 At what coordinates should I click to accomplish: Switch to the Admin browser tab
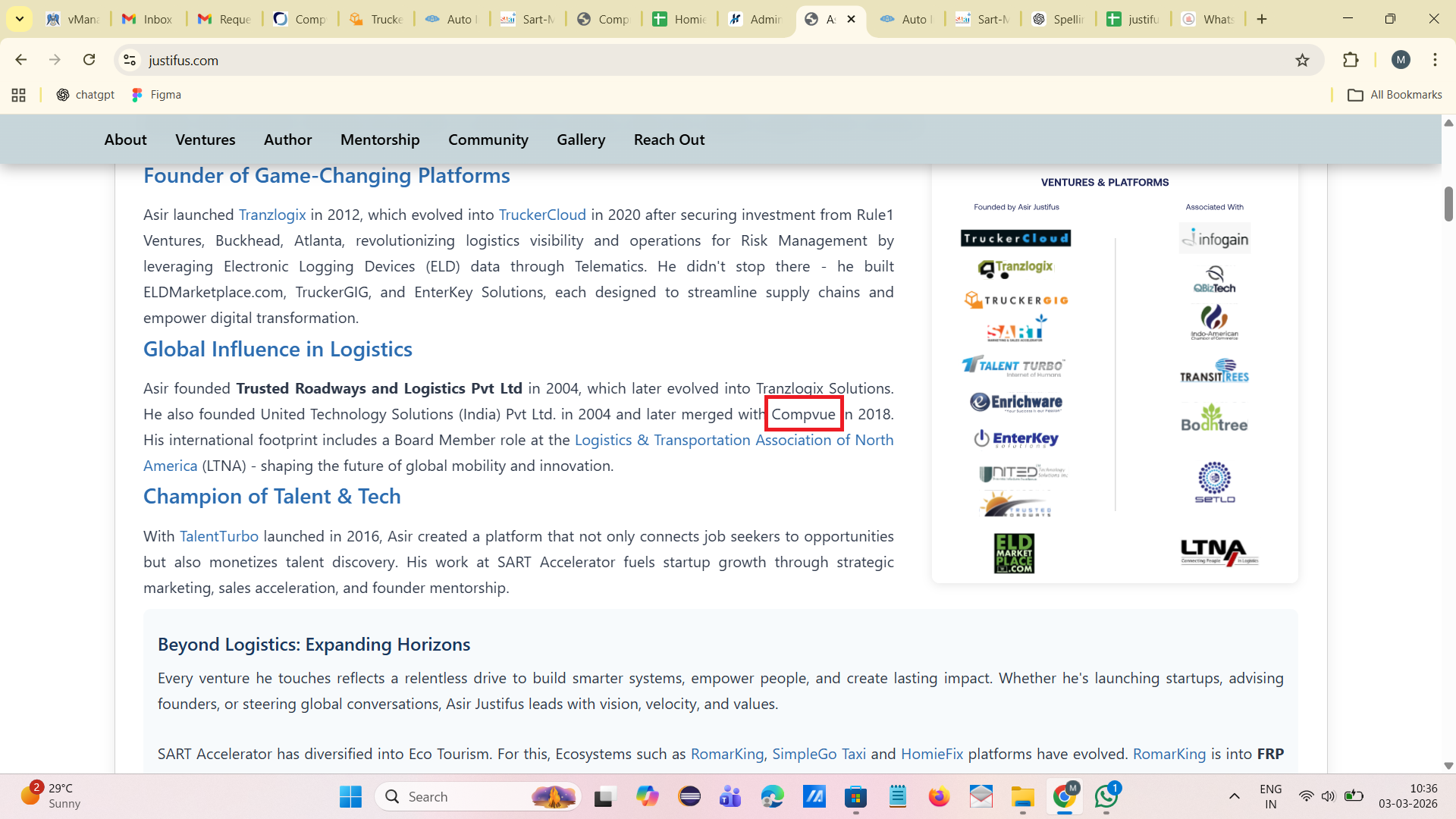[756, 19]
